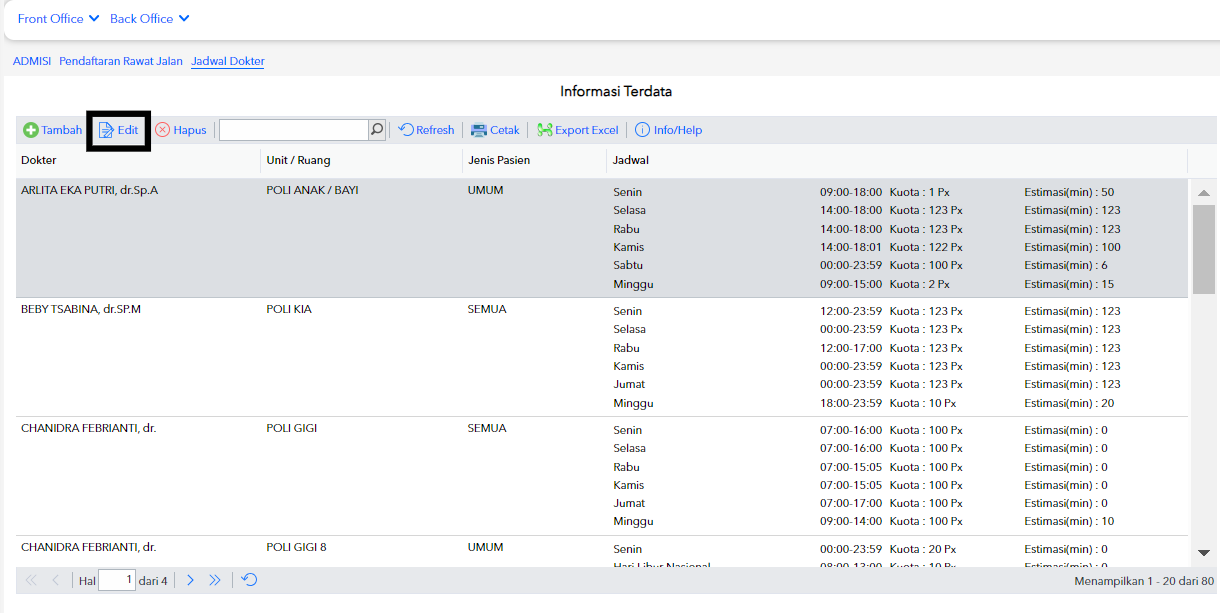The image size is (1220, 613).
Task: Select row ARLITA EKA PUTRI, dr.Sp.A
Action: click(602, 238)
